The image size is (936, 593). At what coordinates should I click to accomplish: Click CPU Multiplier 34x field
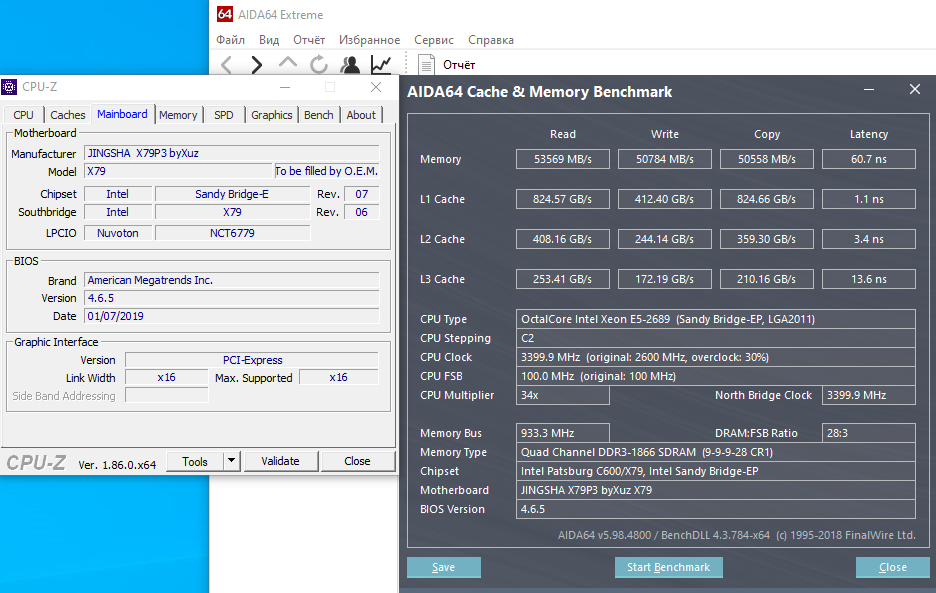(563, 395)
